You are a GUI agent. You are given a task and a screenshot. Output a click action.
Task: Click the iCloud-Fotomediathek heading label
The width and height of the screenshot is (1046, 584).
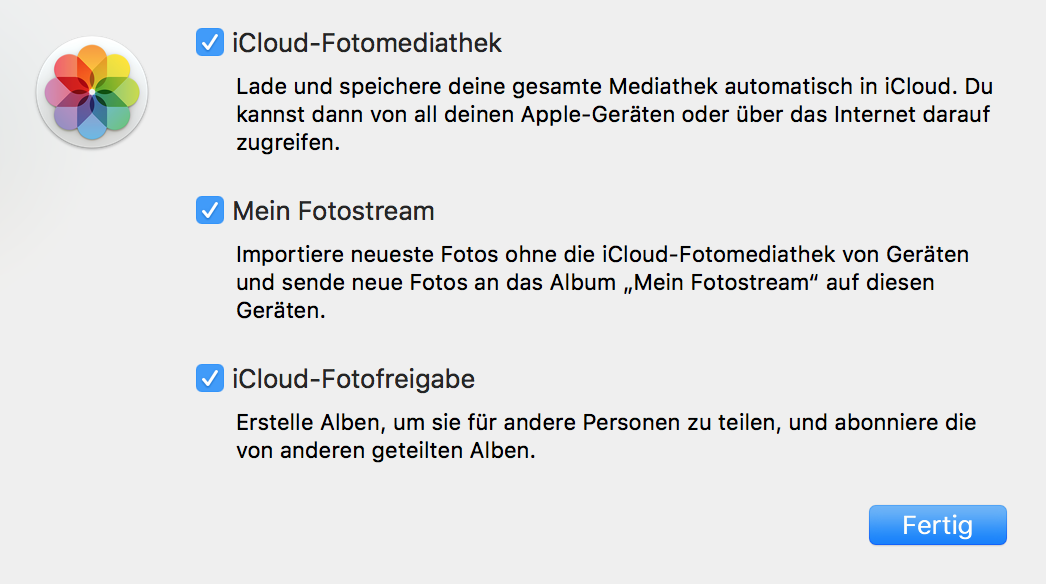(367, 43)
